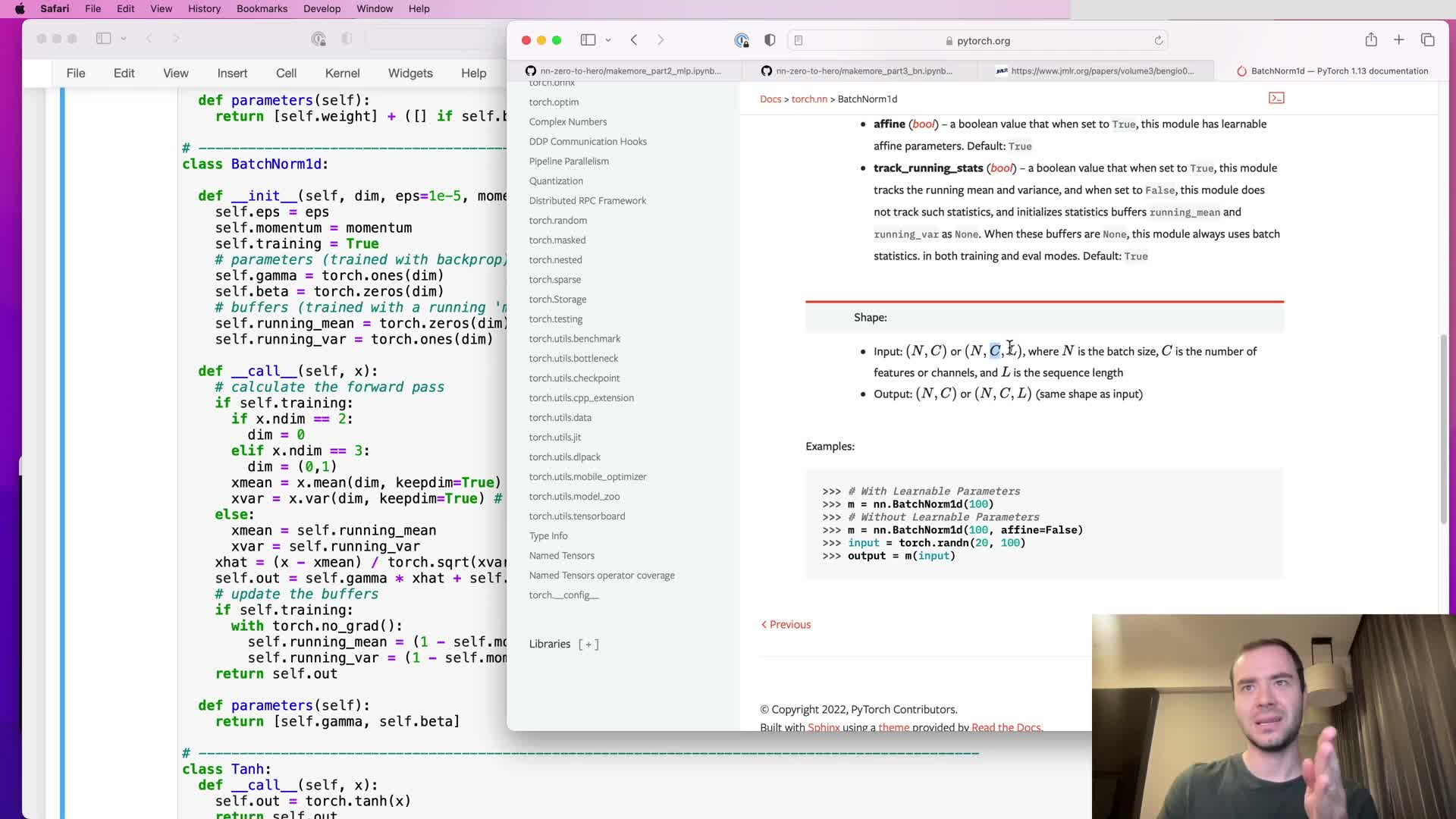Viewport: 1456px width, 819px height.
Task: Open the sidebar dropdown chevron
Action: (608, 40)
